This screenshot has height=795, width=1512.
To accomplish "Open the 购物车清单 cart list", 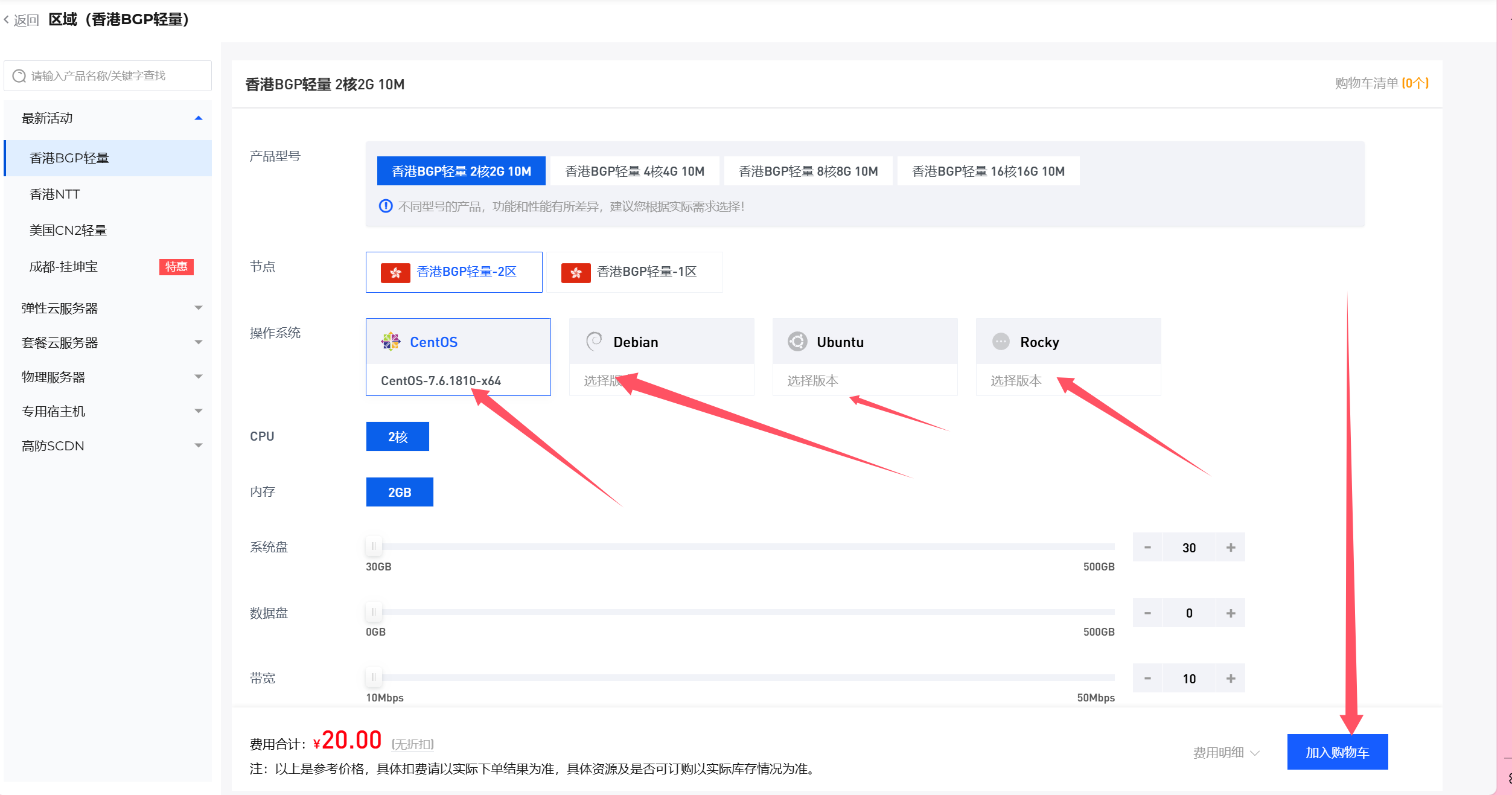I will (x=1382, y=83).
